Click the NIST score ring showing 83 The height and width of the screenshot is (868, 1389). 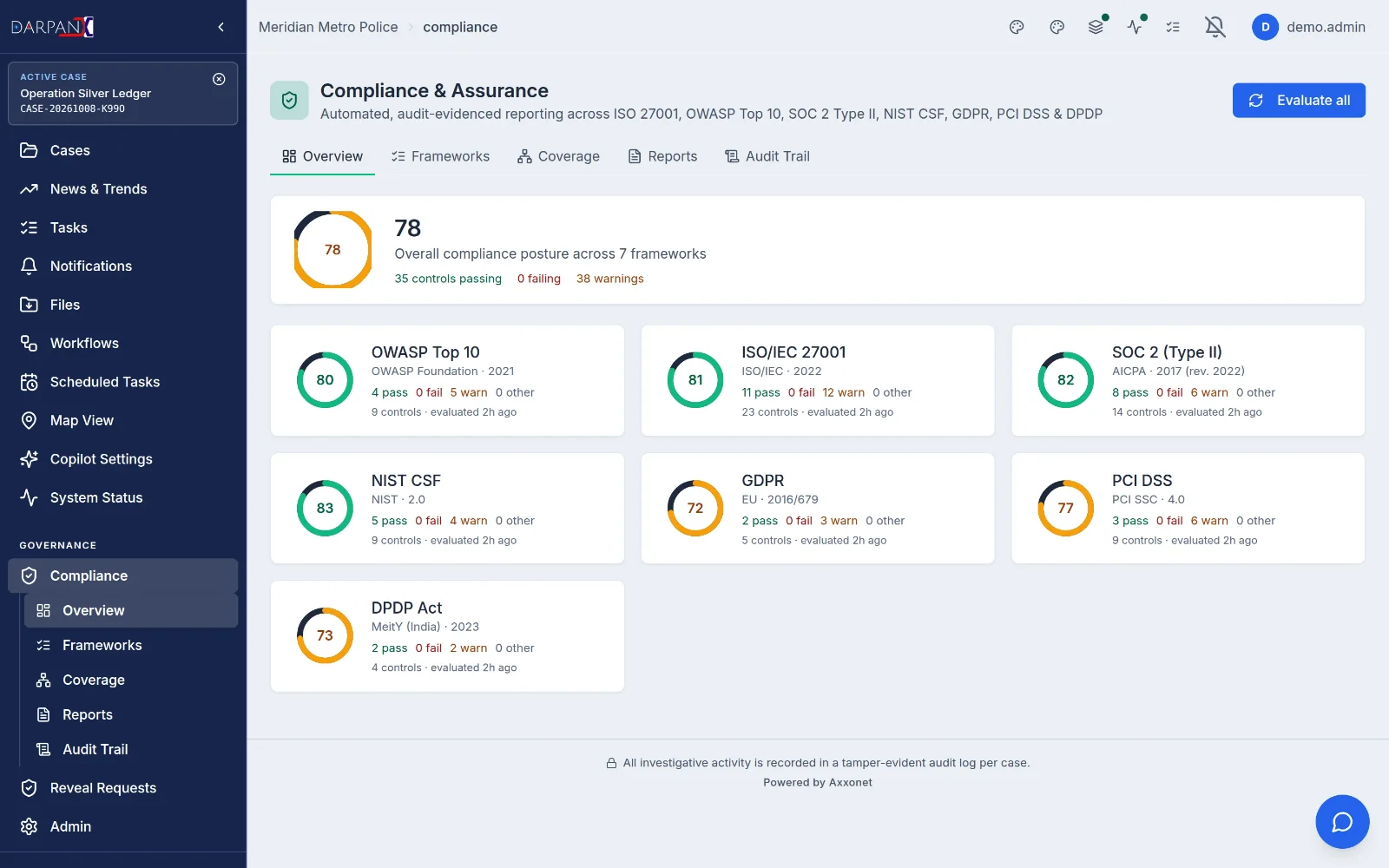click(325, 509)
